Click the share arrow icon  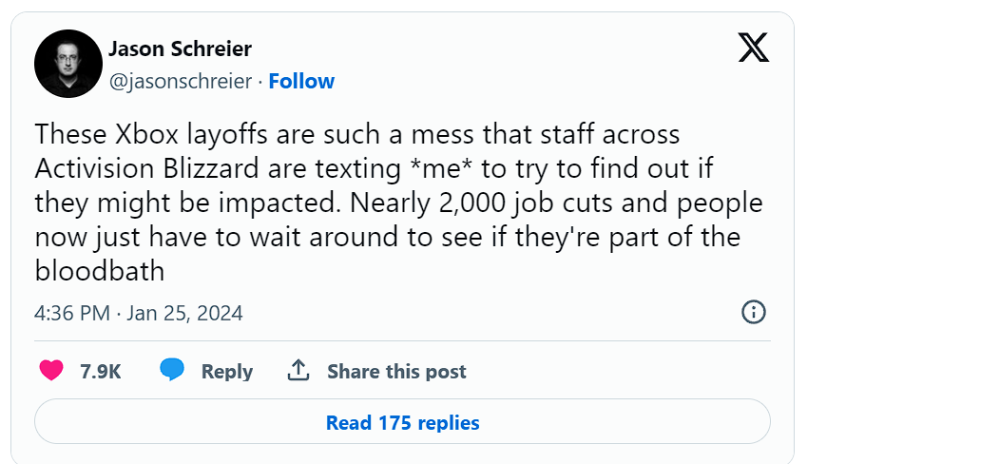298,371
